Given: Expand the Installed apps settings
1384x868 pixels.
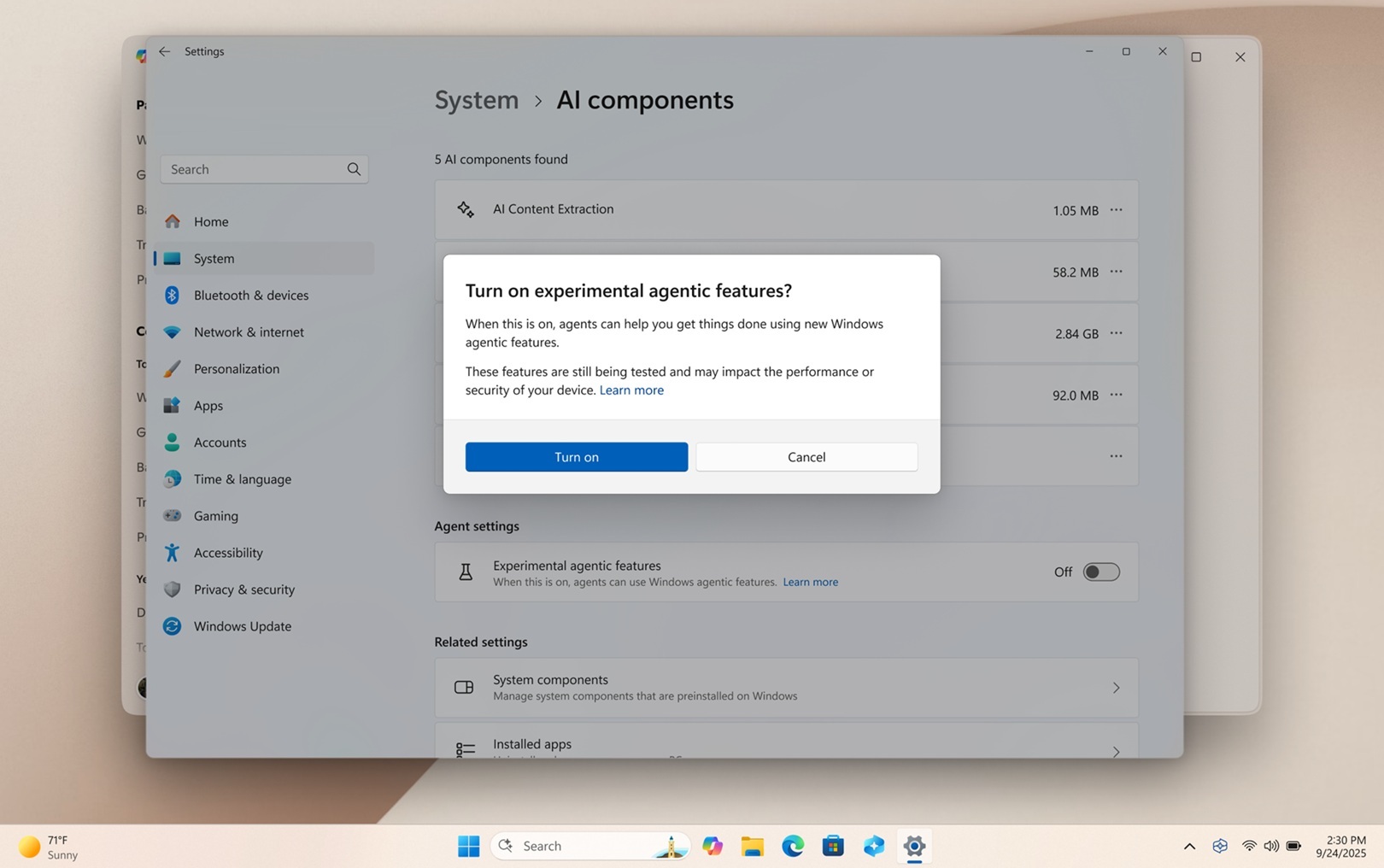Looking at the screenshot, I should click(785, 744).
